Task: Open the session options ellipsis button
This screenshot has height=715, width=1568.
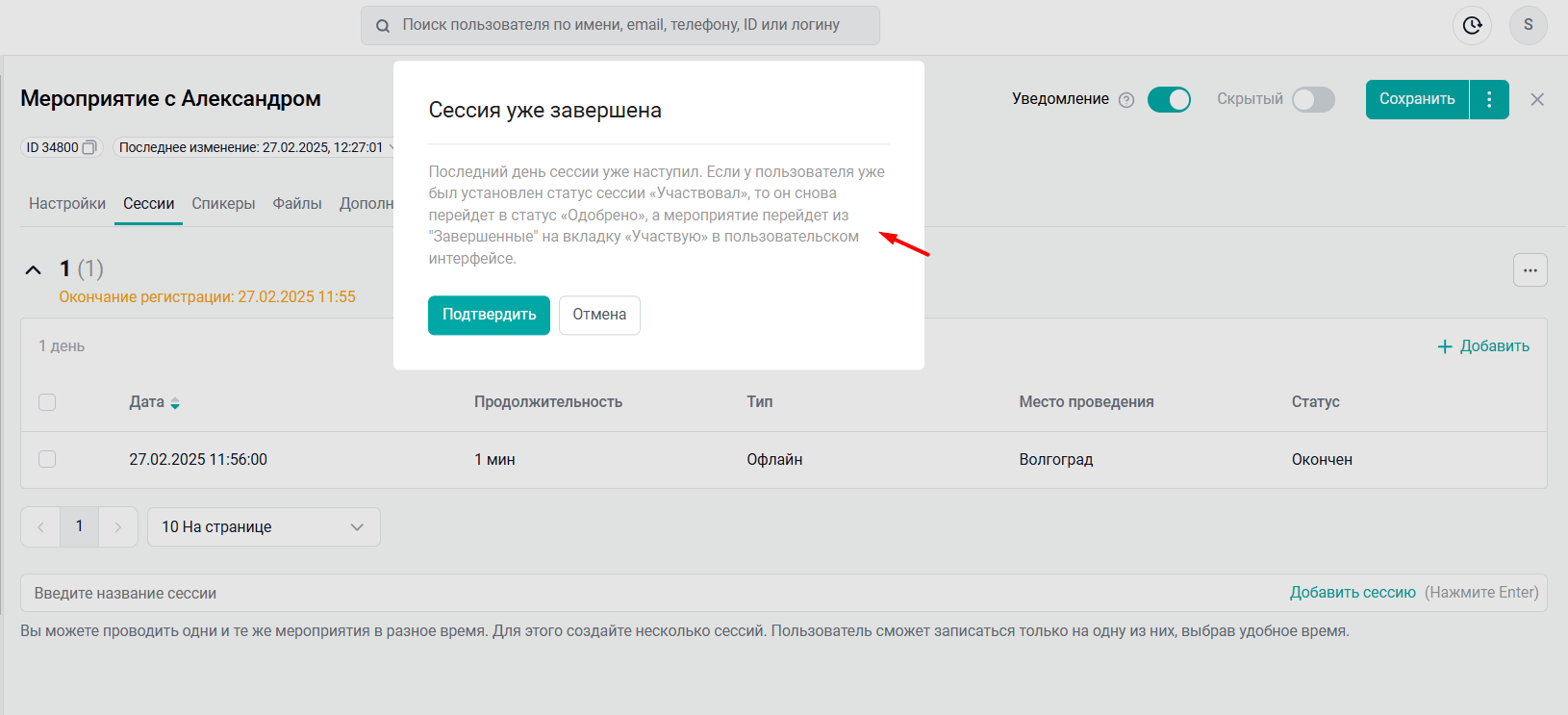Action: pyautogui.click(x=1530, y=270)
